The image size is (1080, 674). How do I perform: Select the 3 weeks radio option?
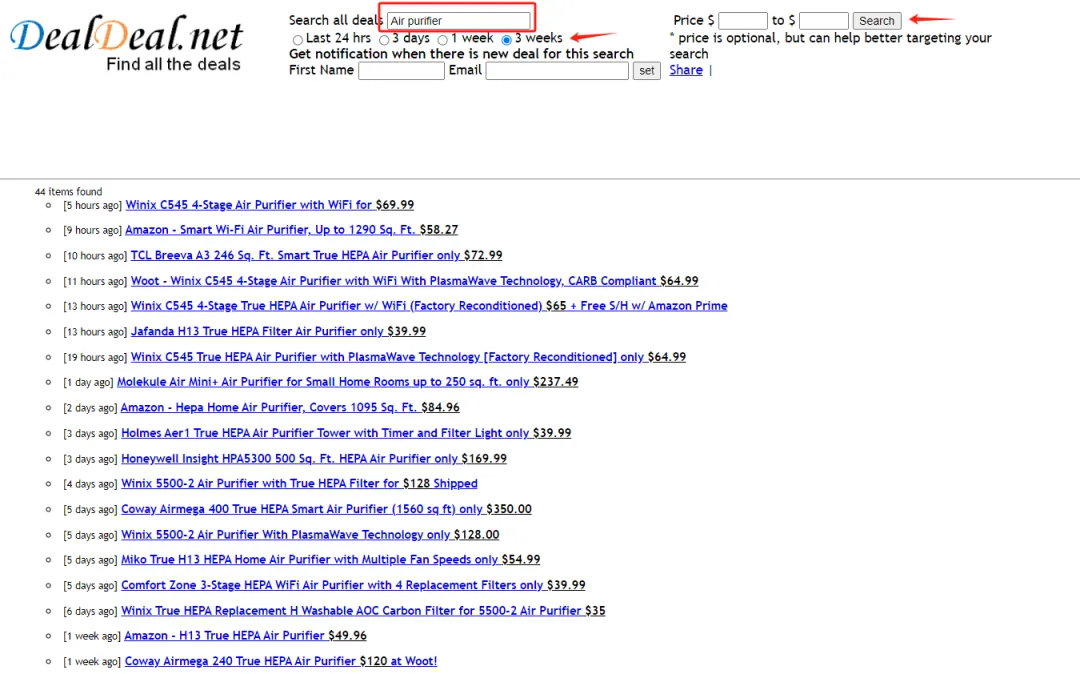pos(507,40)
